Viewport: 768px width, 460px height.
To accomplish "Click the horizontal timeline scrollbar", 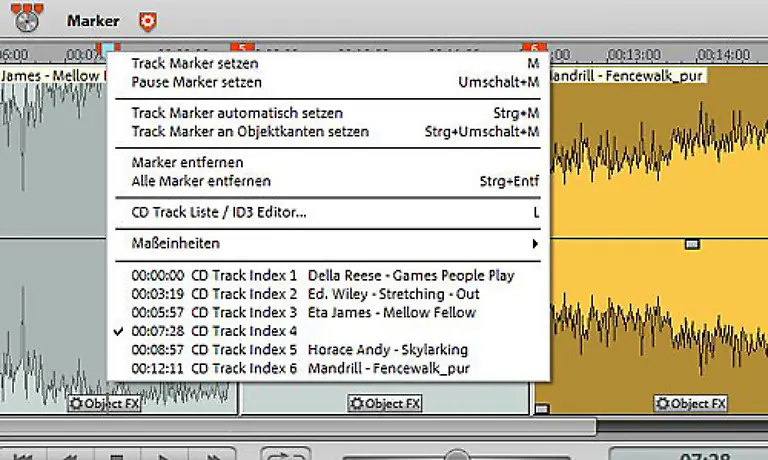I will click(x=298, y=426).
